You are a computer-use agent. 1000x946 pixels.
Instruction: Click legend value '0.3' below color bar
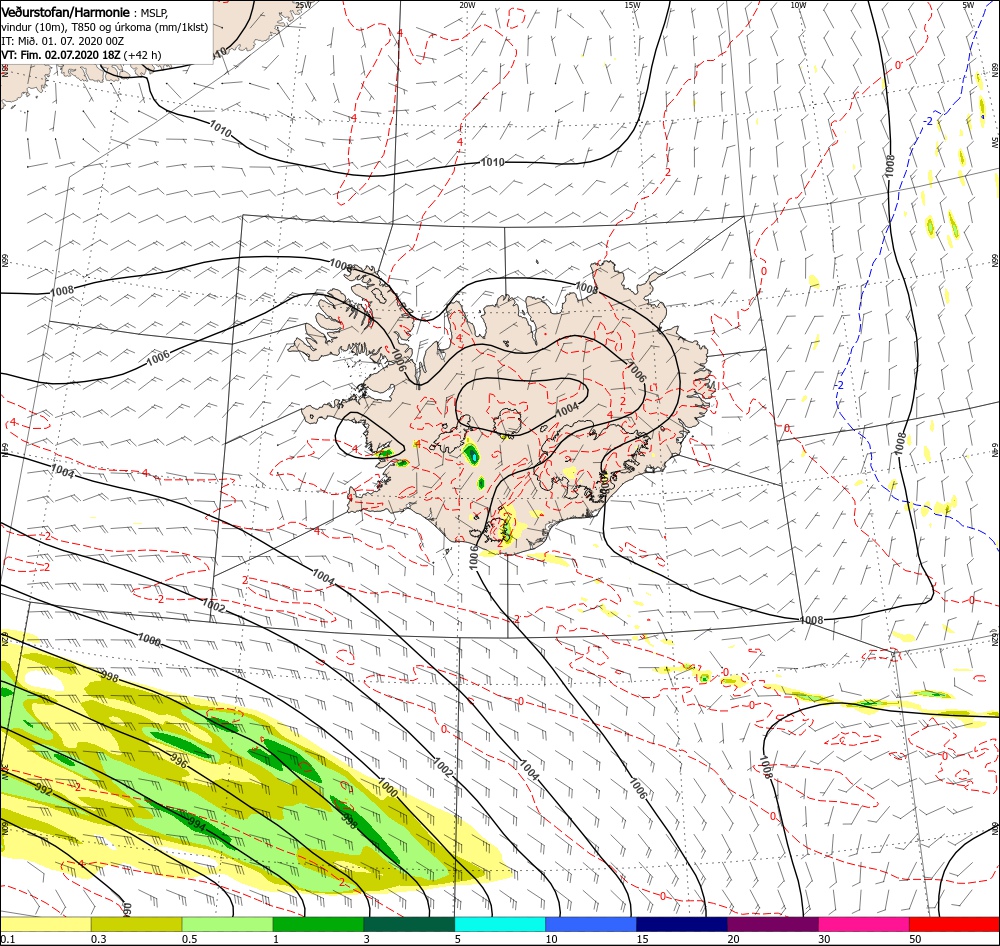pos(99,939)
